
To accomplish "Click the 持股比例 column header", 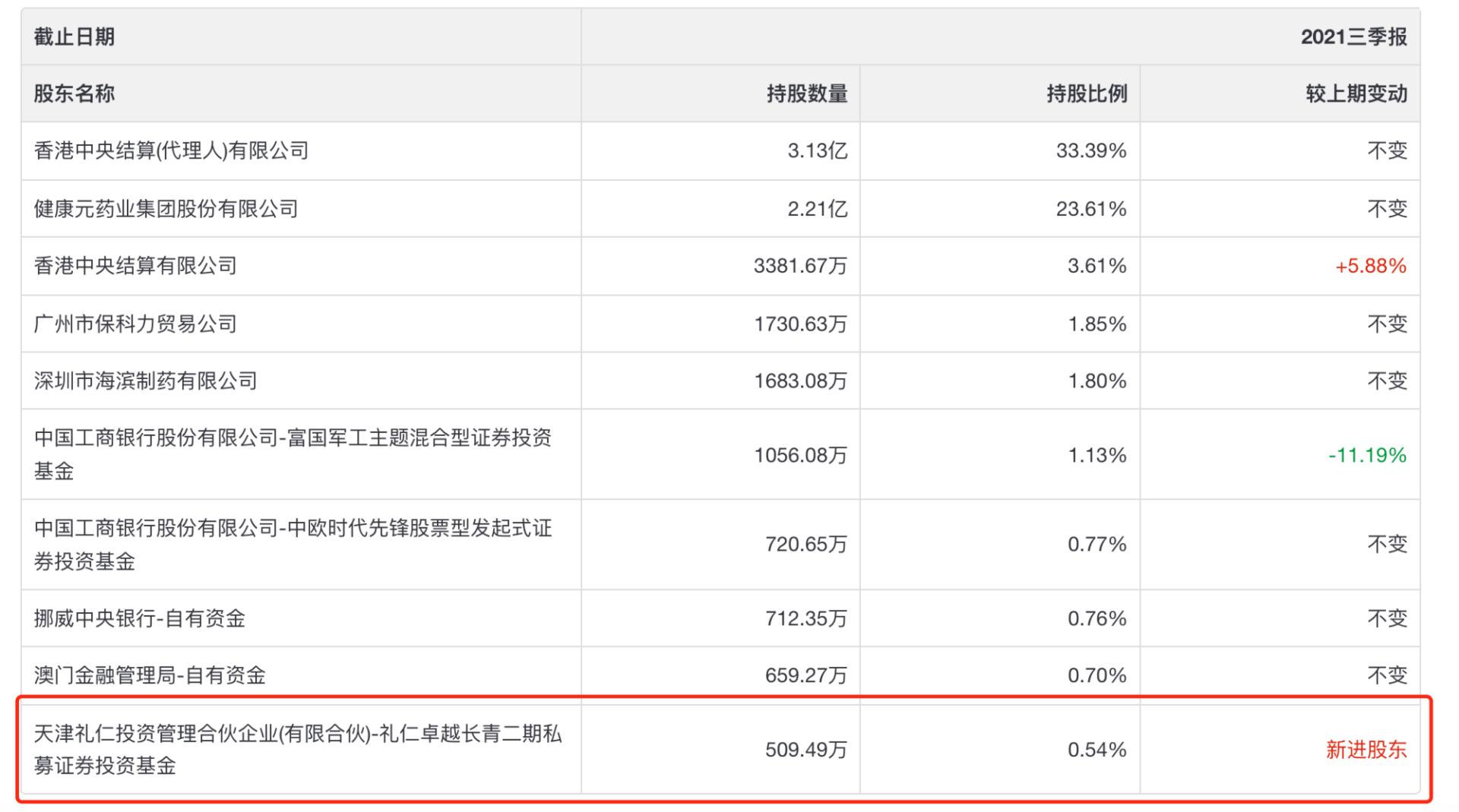I will [1086, 93].
